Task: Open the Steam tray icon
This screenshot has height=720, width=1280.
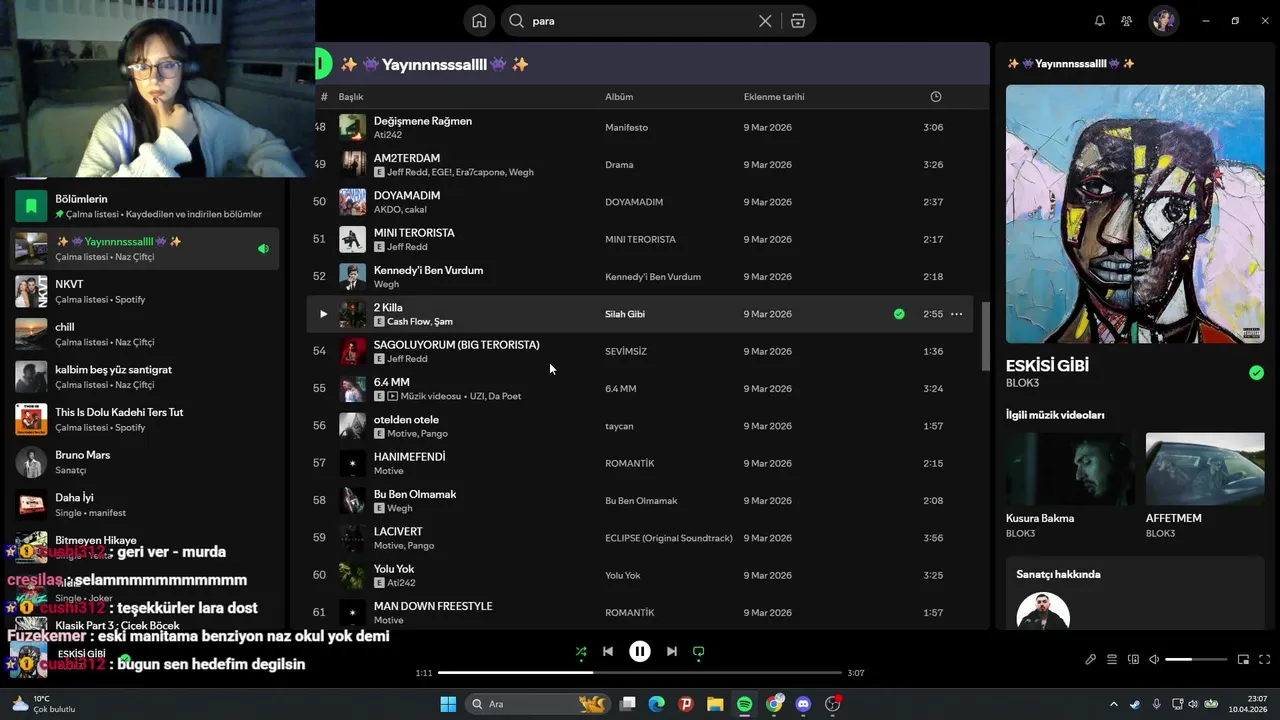Action: click(1134, 704)
